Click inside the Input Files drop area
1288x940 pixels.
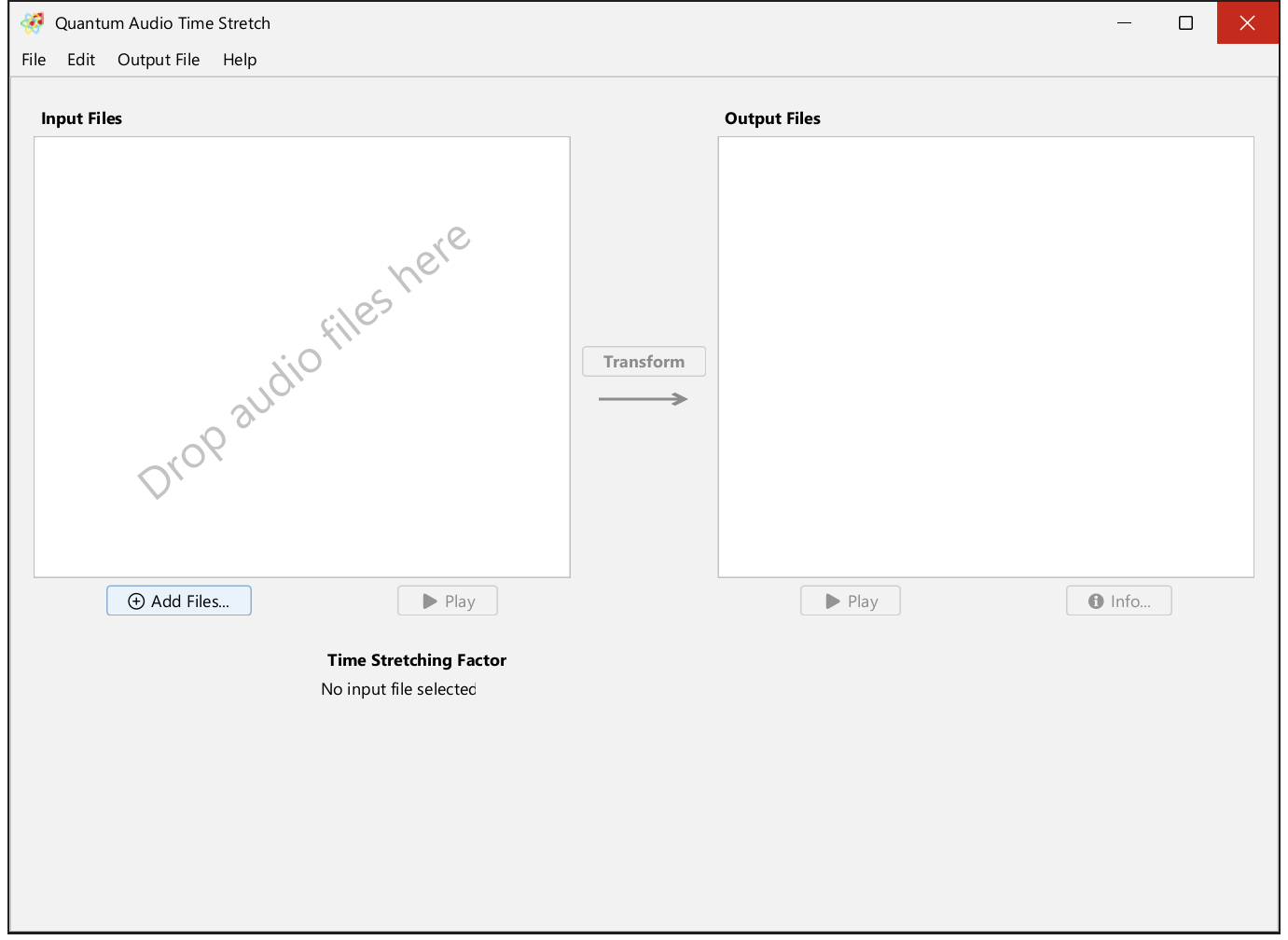click(x=302, y=357)
